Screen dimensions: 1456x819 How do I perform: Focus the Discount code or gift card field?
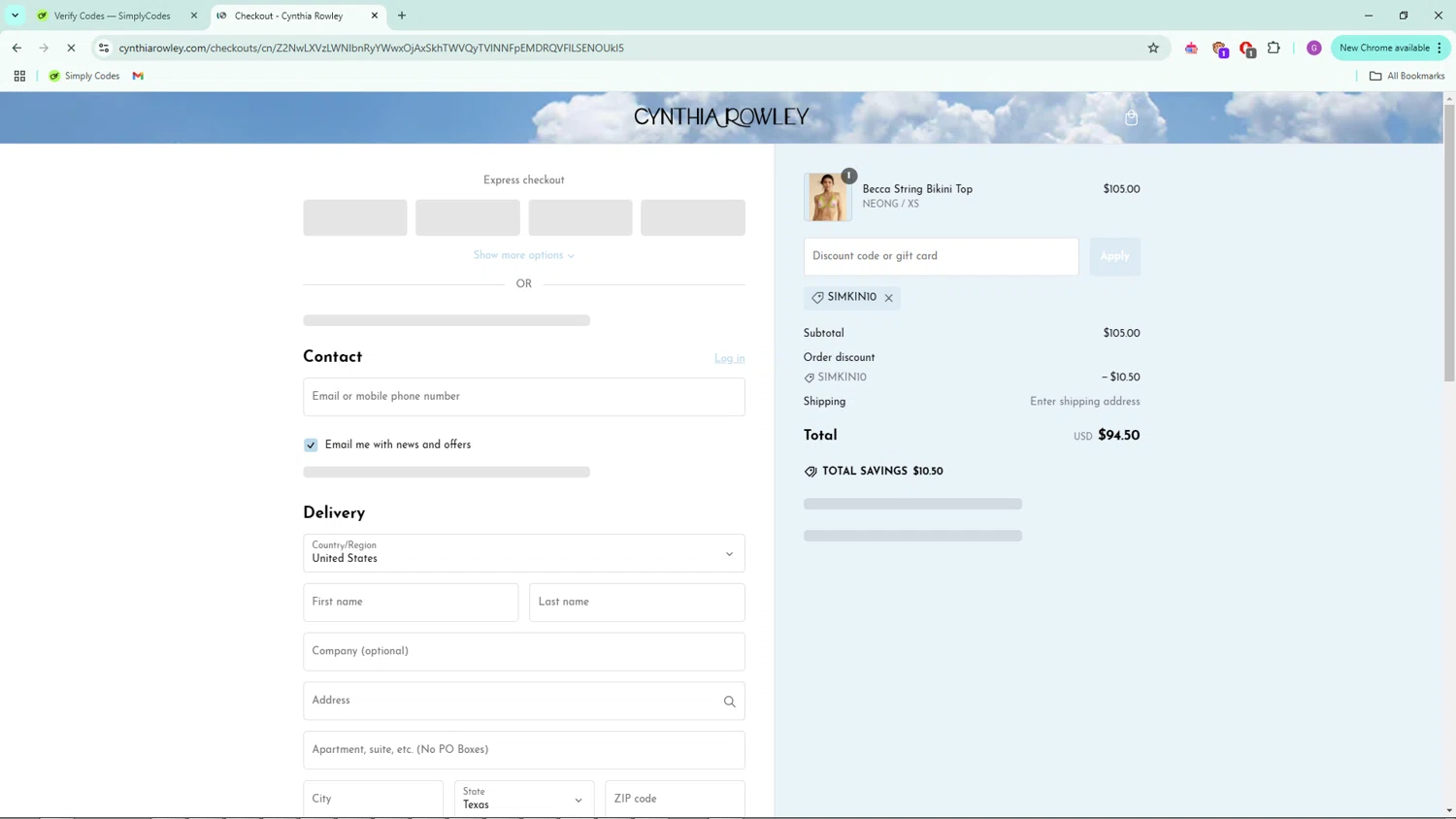(941, 256)
